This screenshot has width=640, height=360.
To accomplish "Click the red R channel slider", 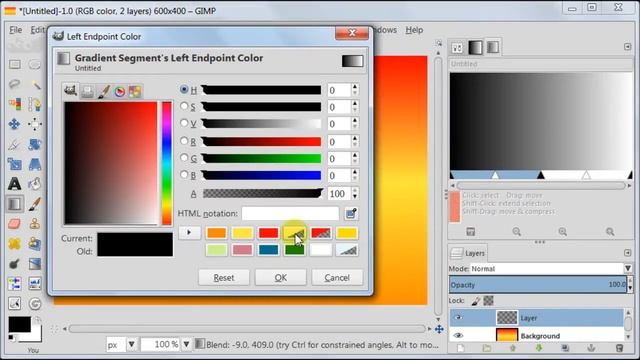I will [x=261, y=142].
